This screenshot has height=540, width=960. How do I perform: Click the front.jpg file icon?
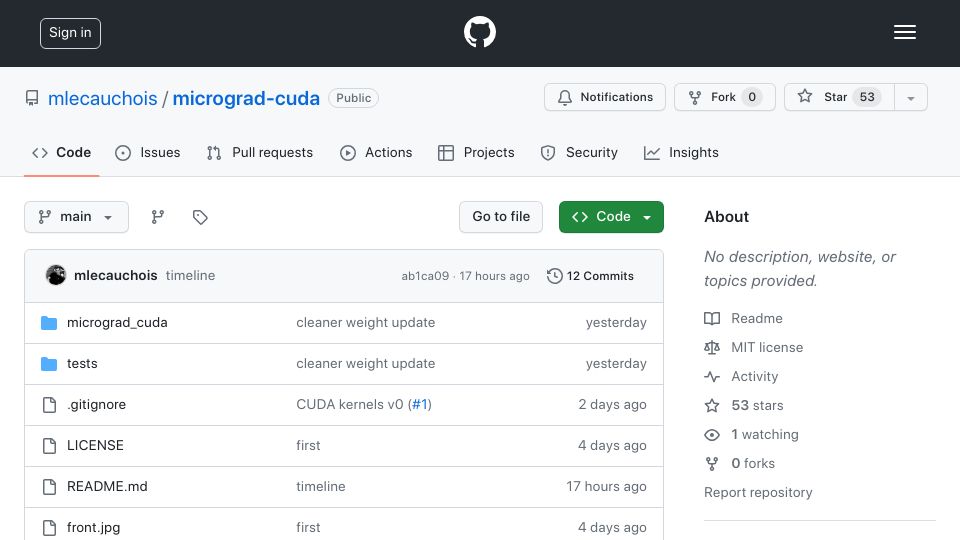click(x=49, y=528)
